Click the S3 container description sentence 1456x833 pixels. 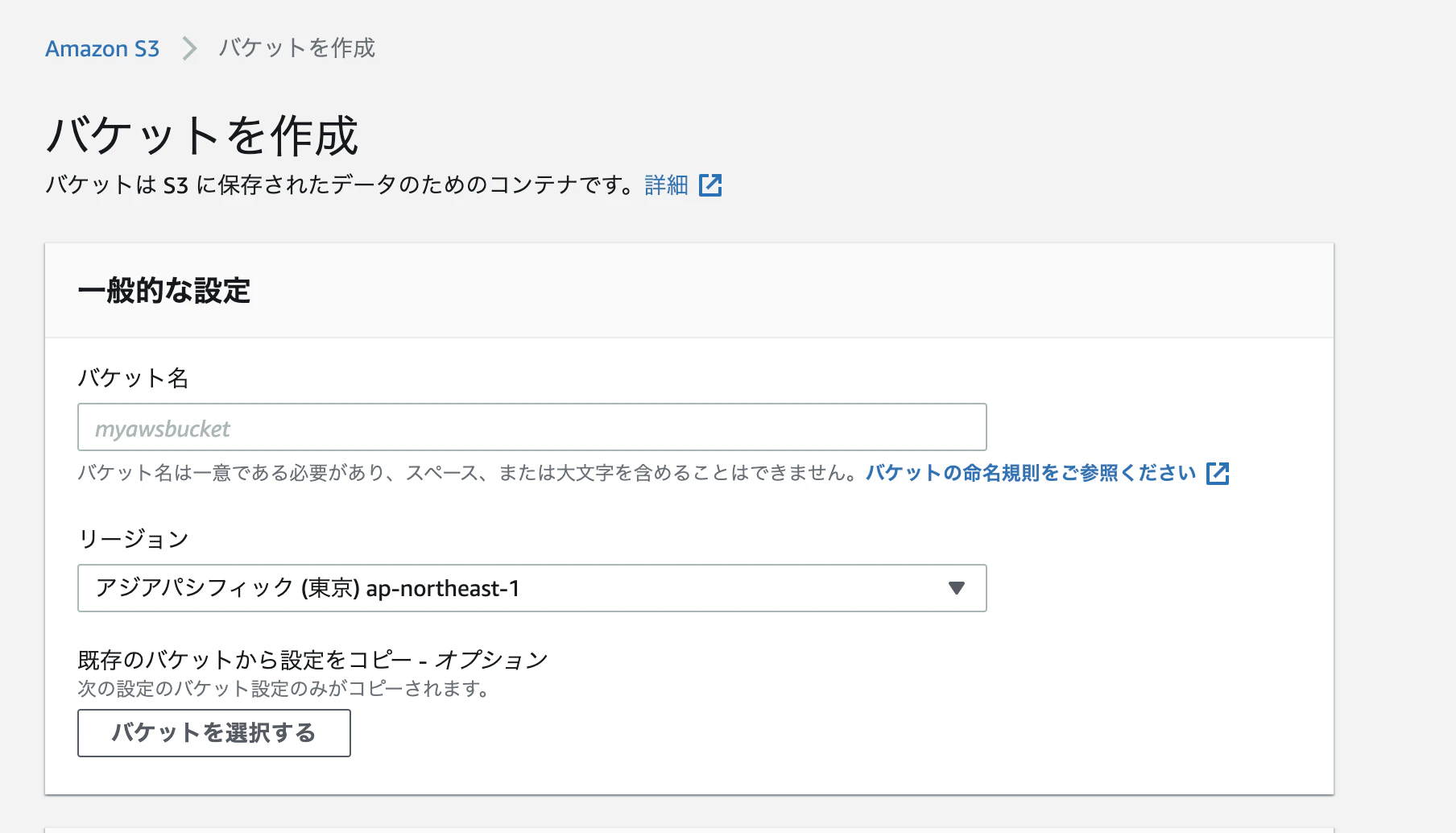click(339, 185)
